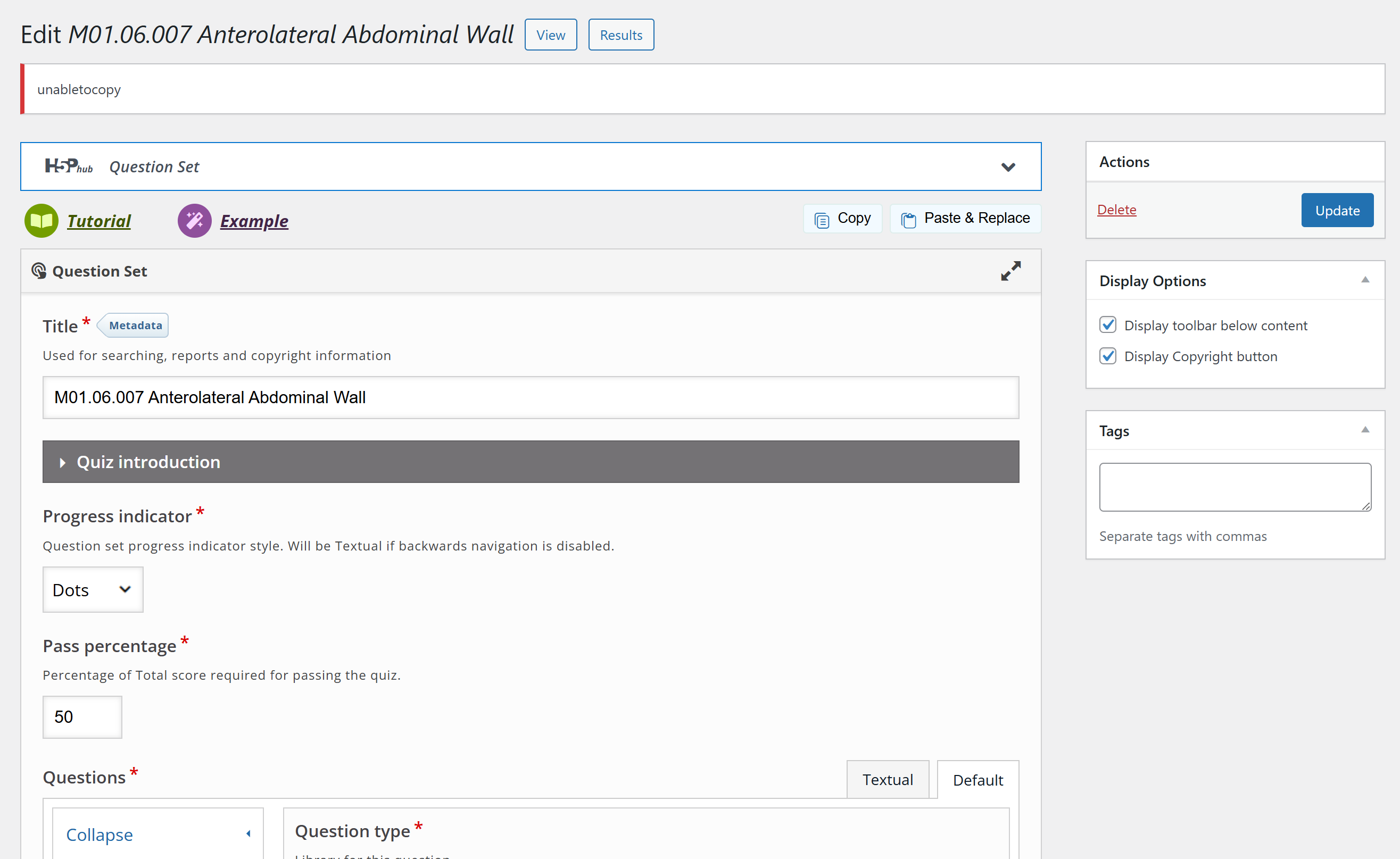The image size is (1400, 859).
Task: Click the purple Example wand icon
Action: (x=195, y=221)
